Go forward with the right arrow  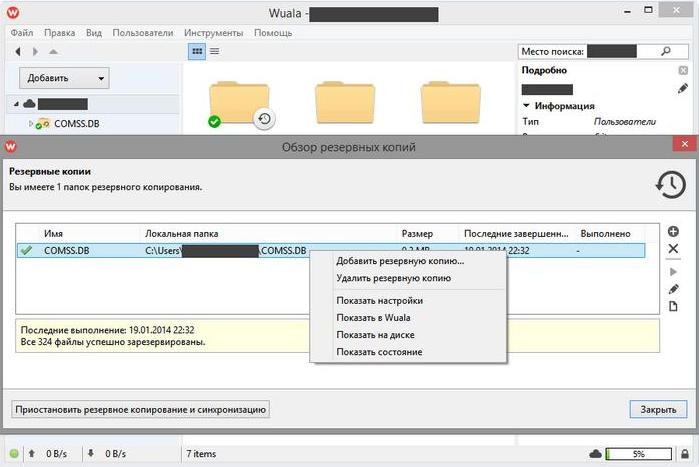point(35,52)
